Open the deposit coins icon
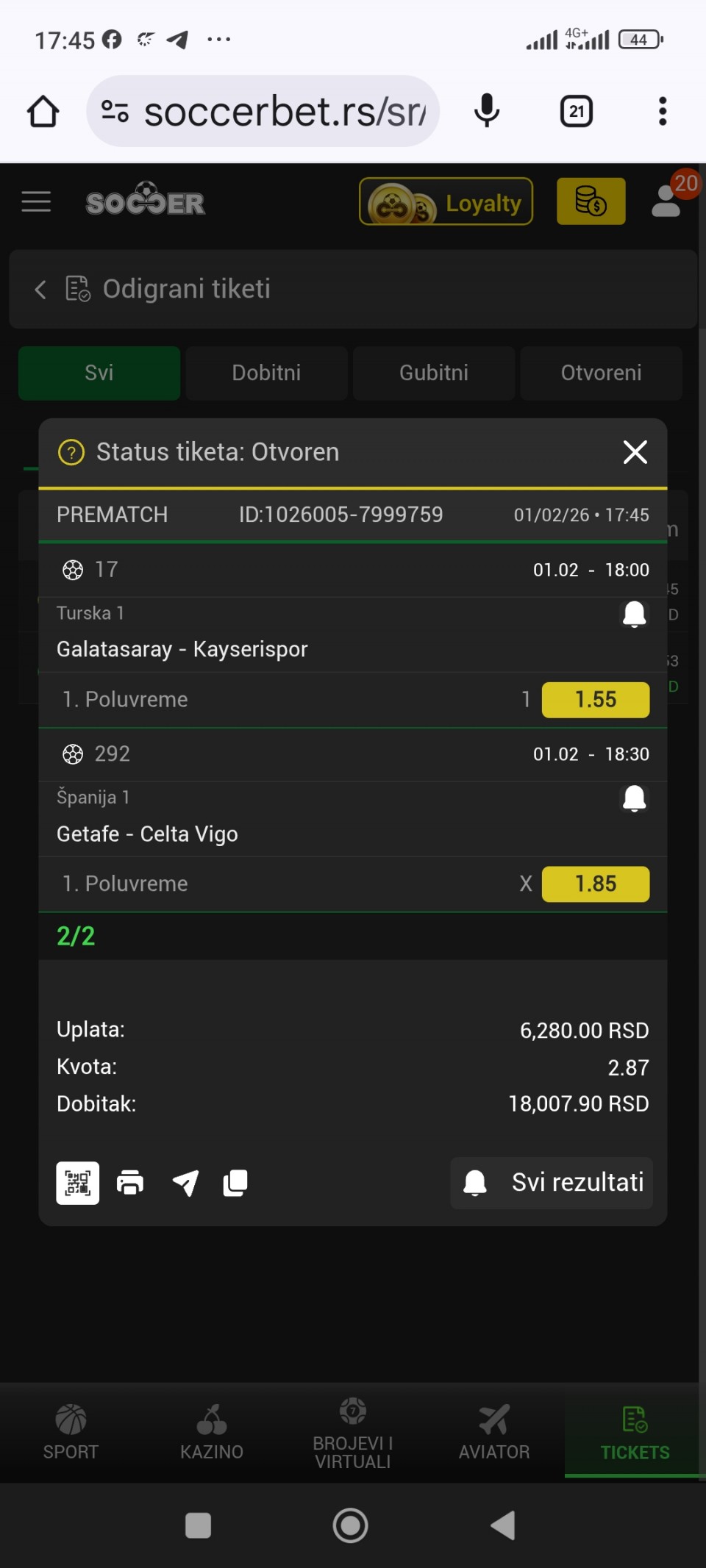 (591, 201)
